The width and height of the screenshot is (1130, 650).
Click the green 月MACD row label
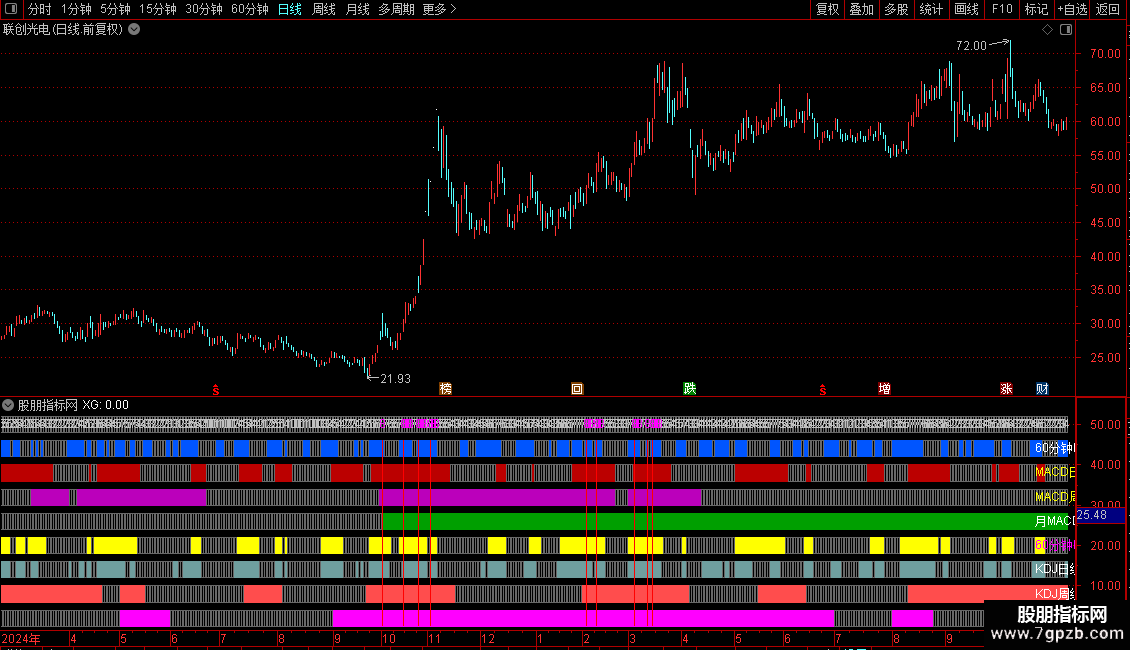coord(1054,520)
